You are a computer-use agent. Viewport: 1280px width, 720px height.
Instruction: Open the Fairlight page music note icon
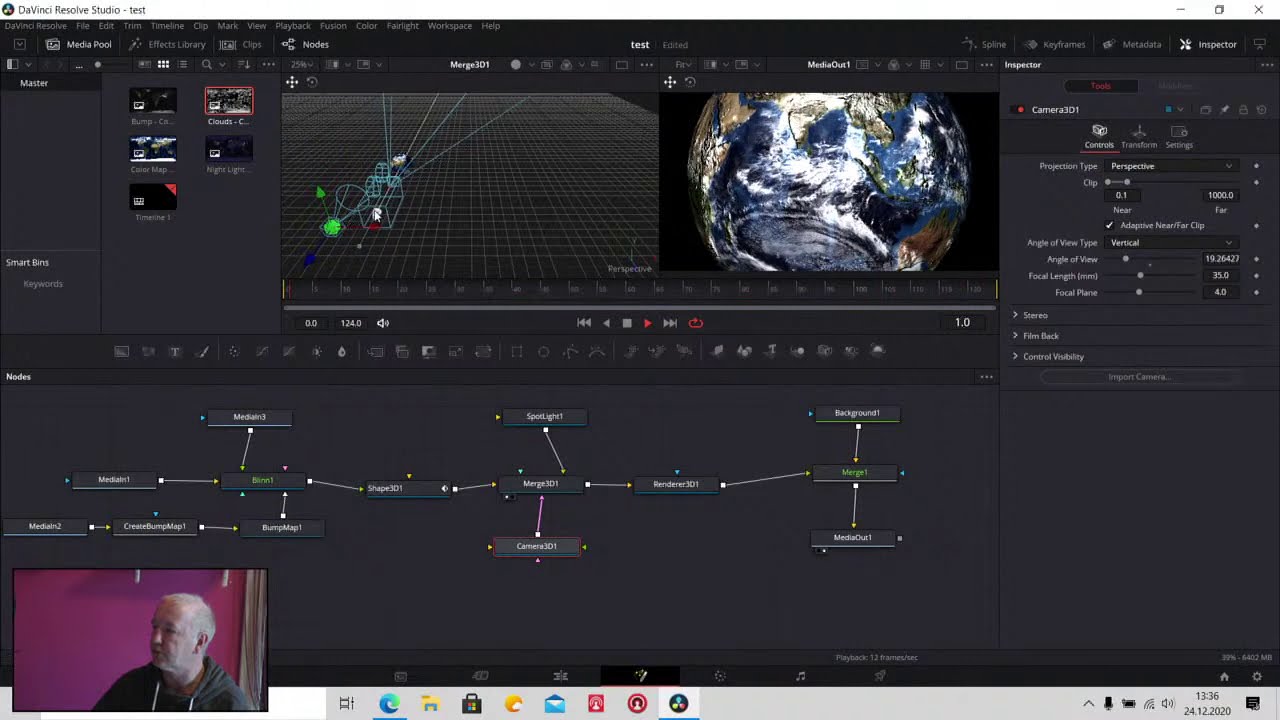point(800,676)
